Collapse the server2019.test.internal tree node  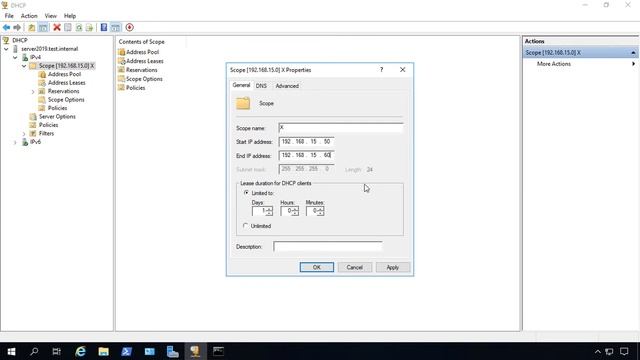[x=6, y=49]
